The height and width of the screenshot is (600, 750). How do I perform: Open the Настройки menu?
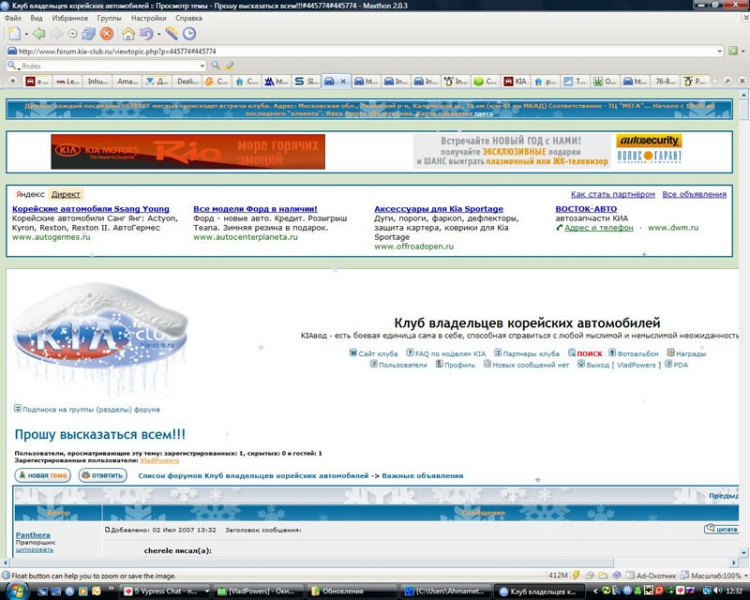149,18
